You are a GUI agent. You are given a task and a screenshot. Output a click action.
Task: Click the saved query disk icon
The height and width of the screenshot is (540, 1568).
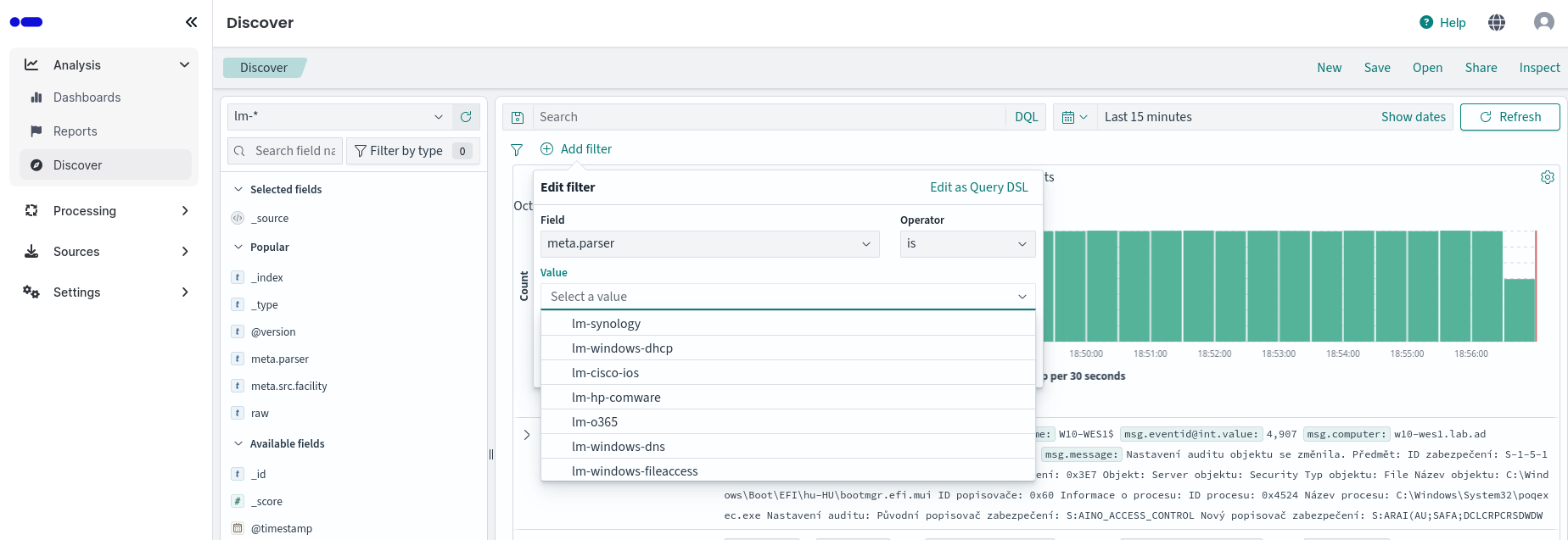[x=518, y=117]
